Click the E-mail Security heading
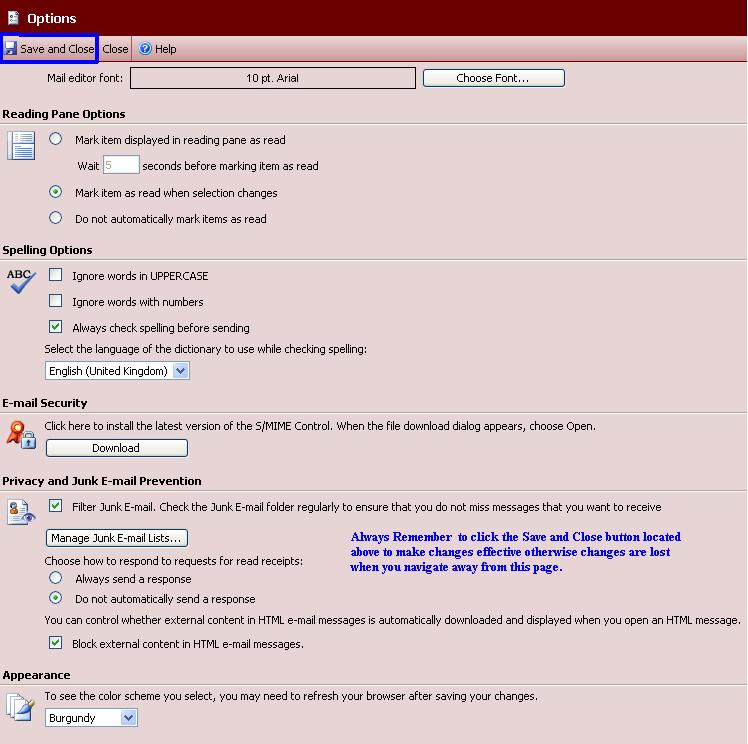 [x=45, y=403]
